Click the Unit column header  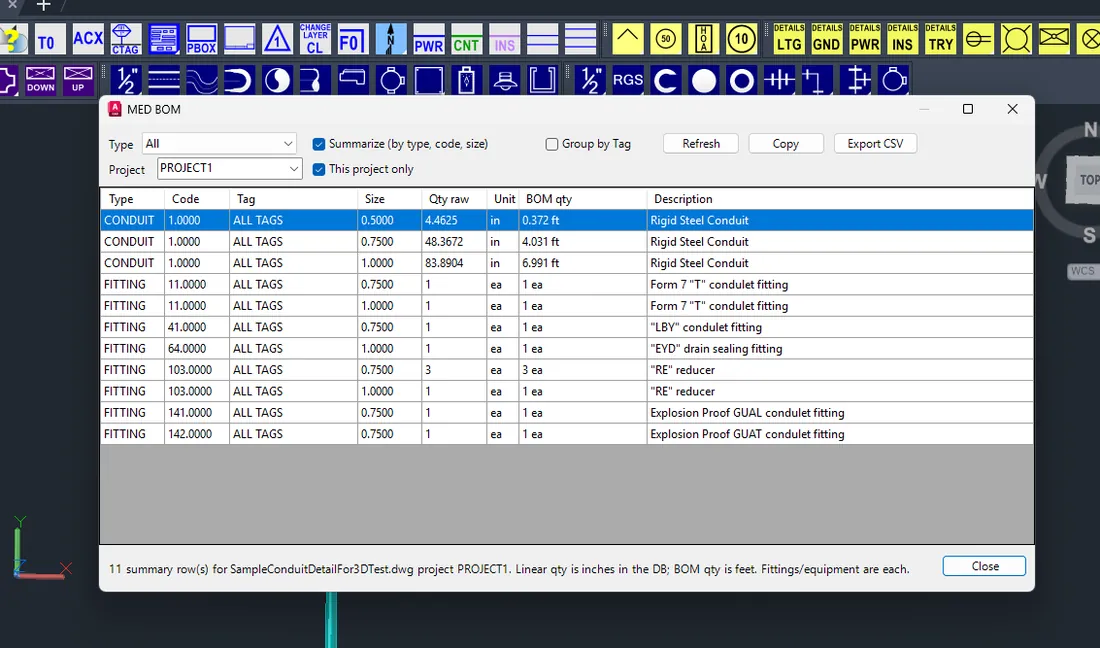503,198
